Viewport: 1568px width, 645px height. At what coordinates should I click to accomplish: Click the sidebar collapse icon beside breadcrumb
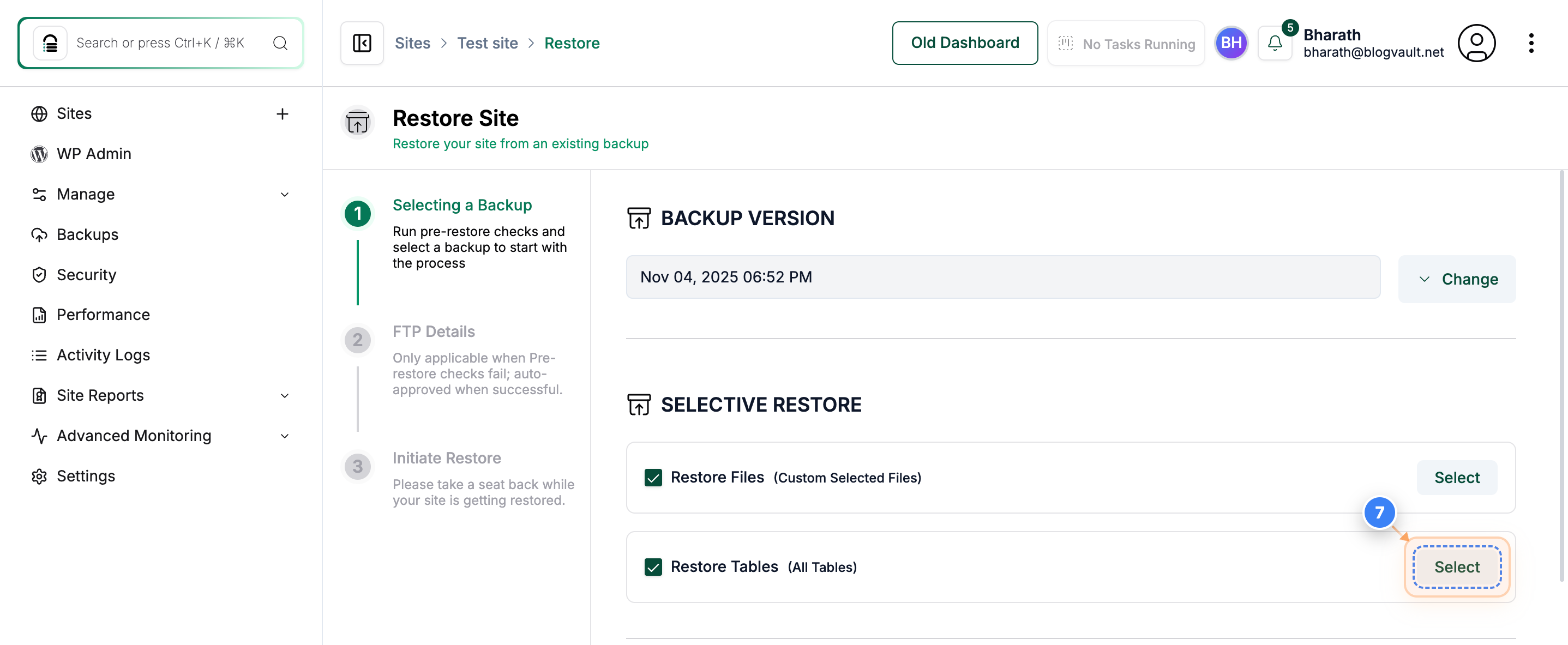click(362, 43)
